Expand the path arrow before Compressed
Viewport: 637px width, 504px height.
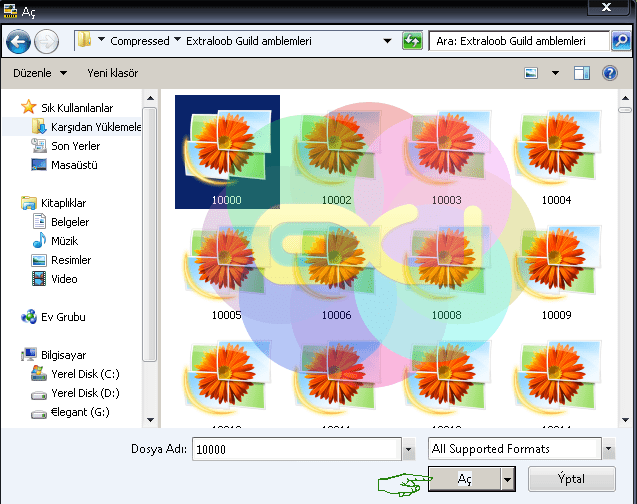(x=101, y=40)
